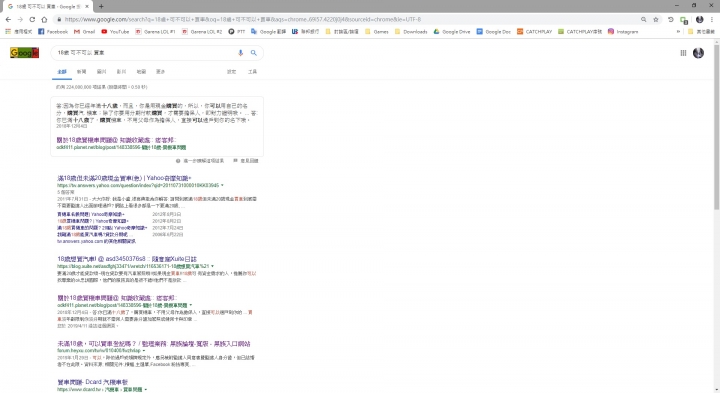Image resolution: width=720 pixels, height=393 pixels.
Task: Open the Google apps grid
Action: (683, 53)
